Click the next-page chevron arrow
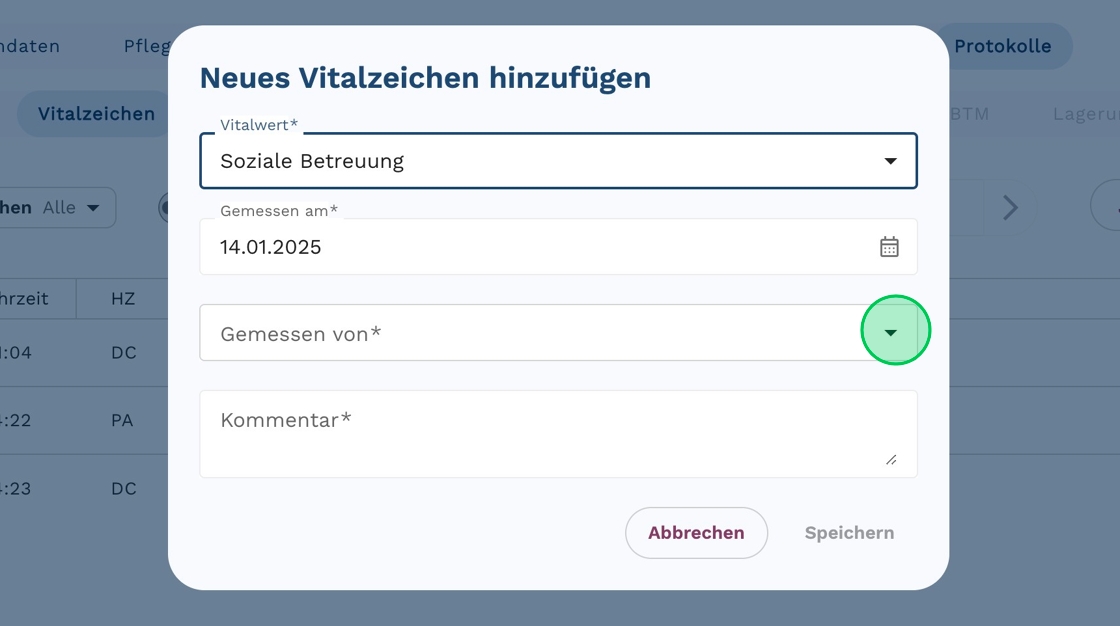The width and height of the screenshot is (1120, 626). (1010, 208)
